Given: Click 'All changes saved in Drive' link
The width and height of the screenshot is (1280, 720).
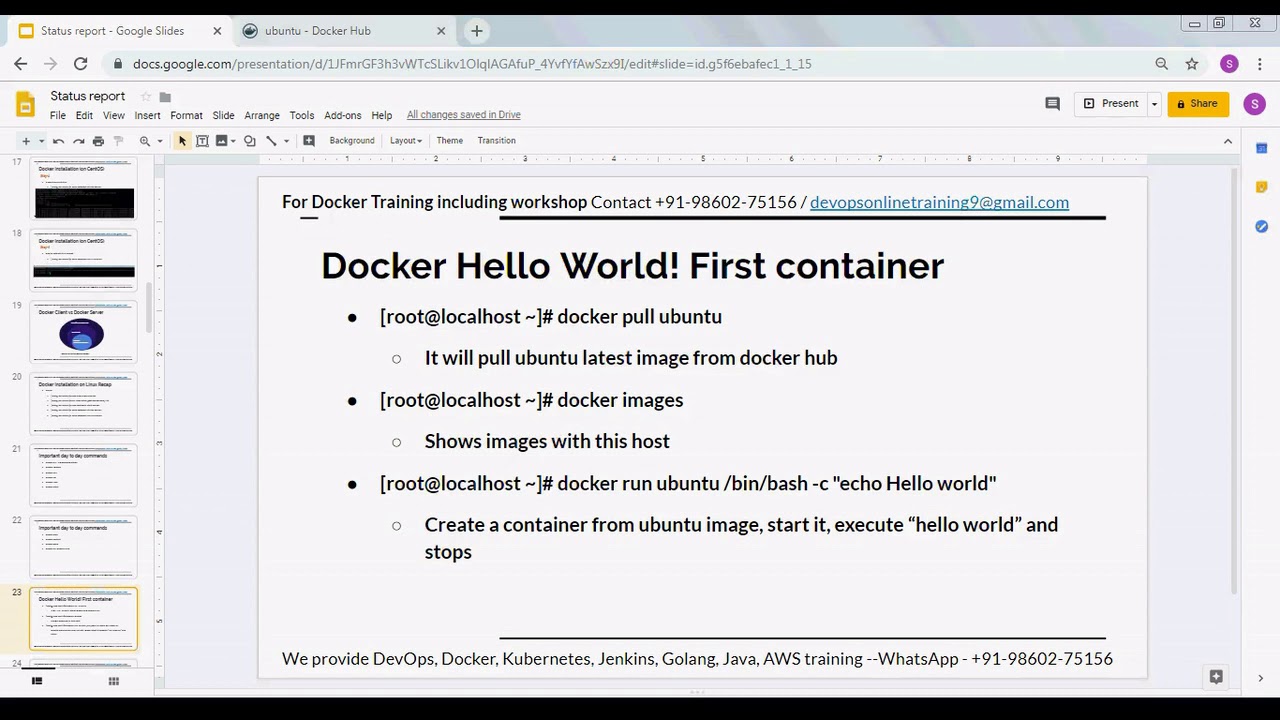Looking at the screenshot, I should (464, 115).
